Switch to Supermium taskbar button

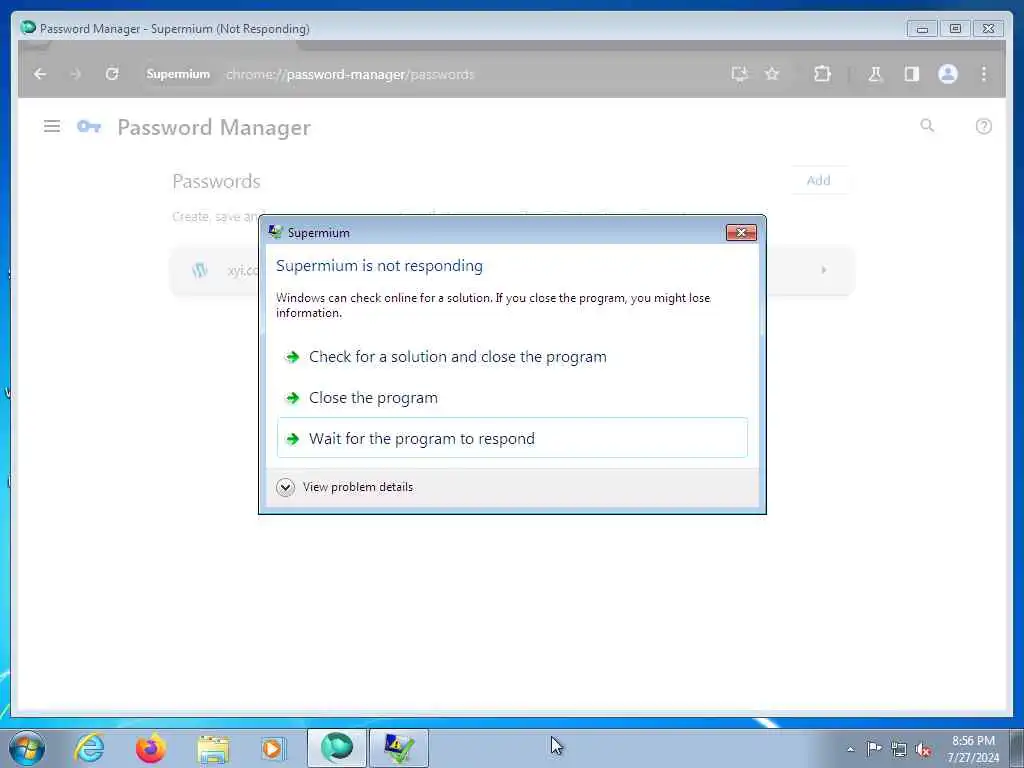point(337,748)
